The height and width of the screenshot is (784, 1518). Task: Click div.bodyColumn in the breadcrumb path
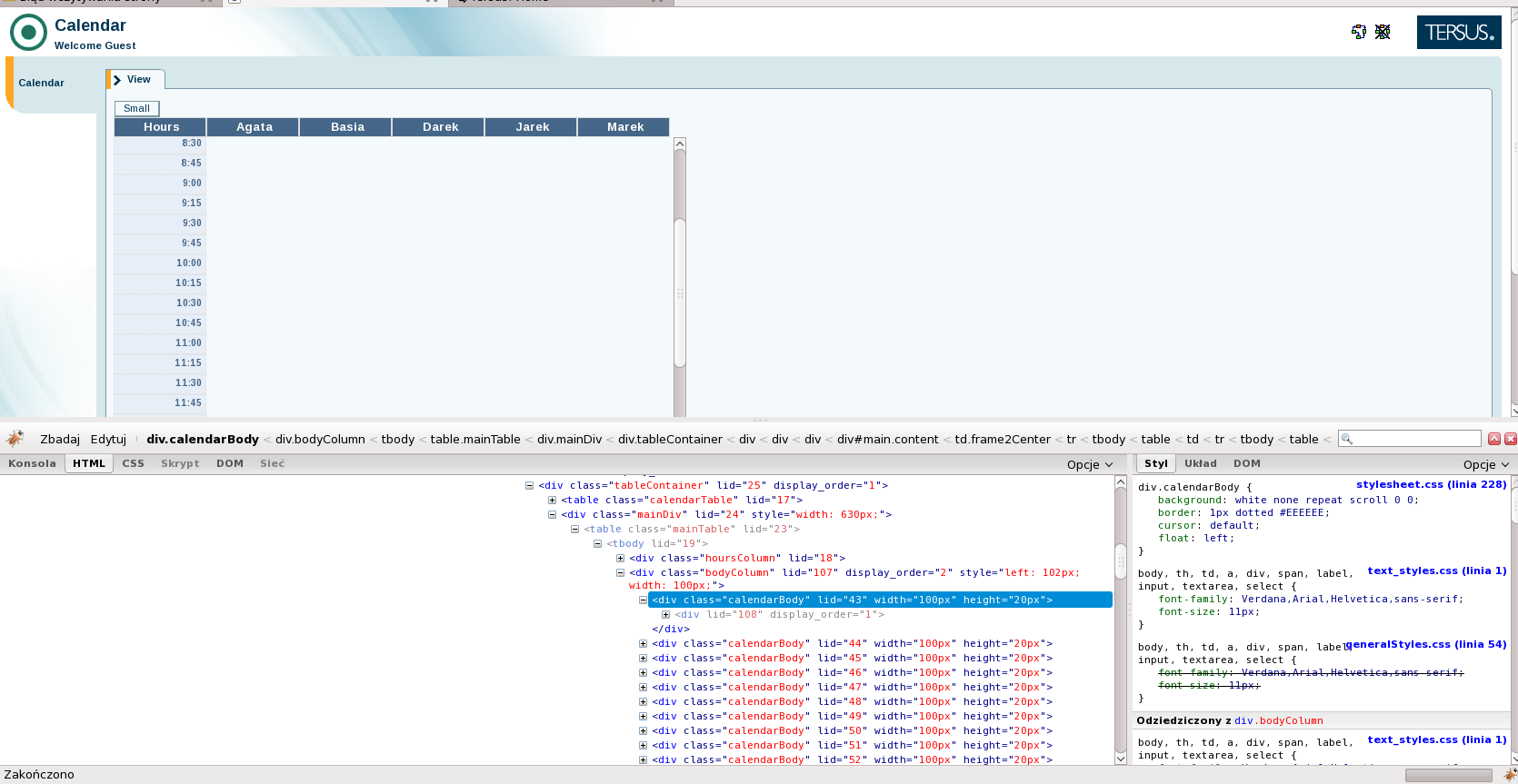tap(320, 439)
